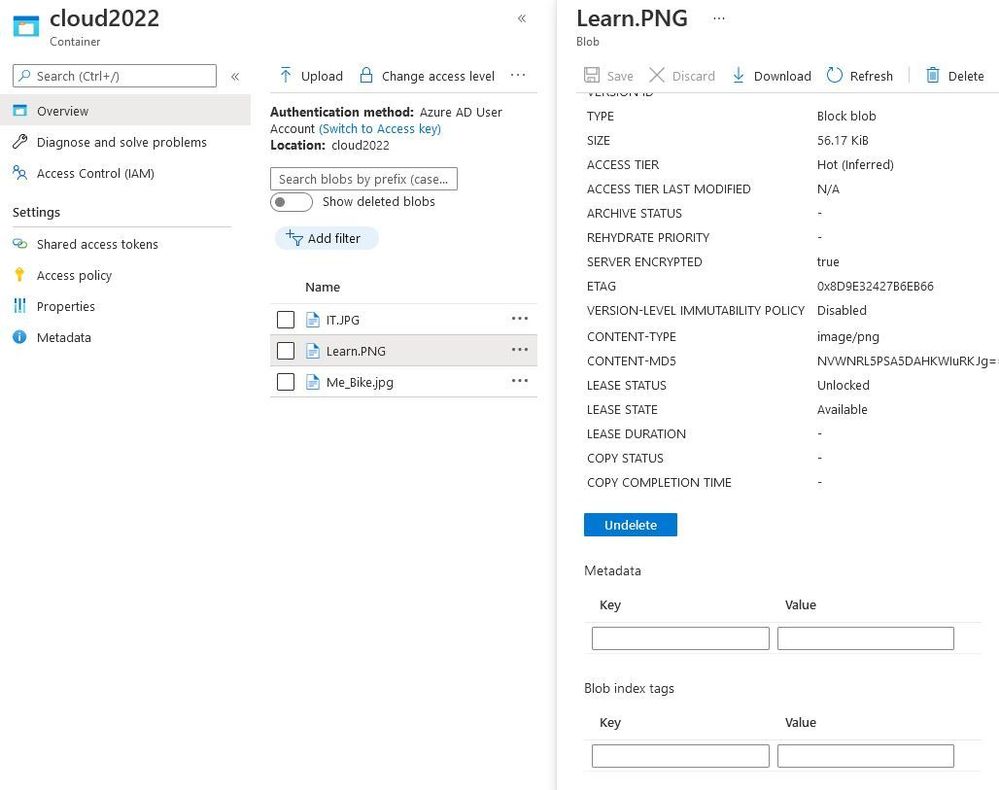Check the Learn.PNG checkbox
999x790 pixels.
pos(285,350)
